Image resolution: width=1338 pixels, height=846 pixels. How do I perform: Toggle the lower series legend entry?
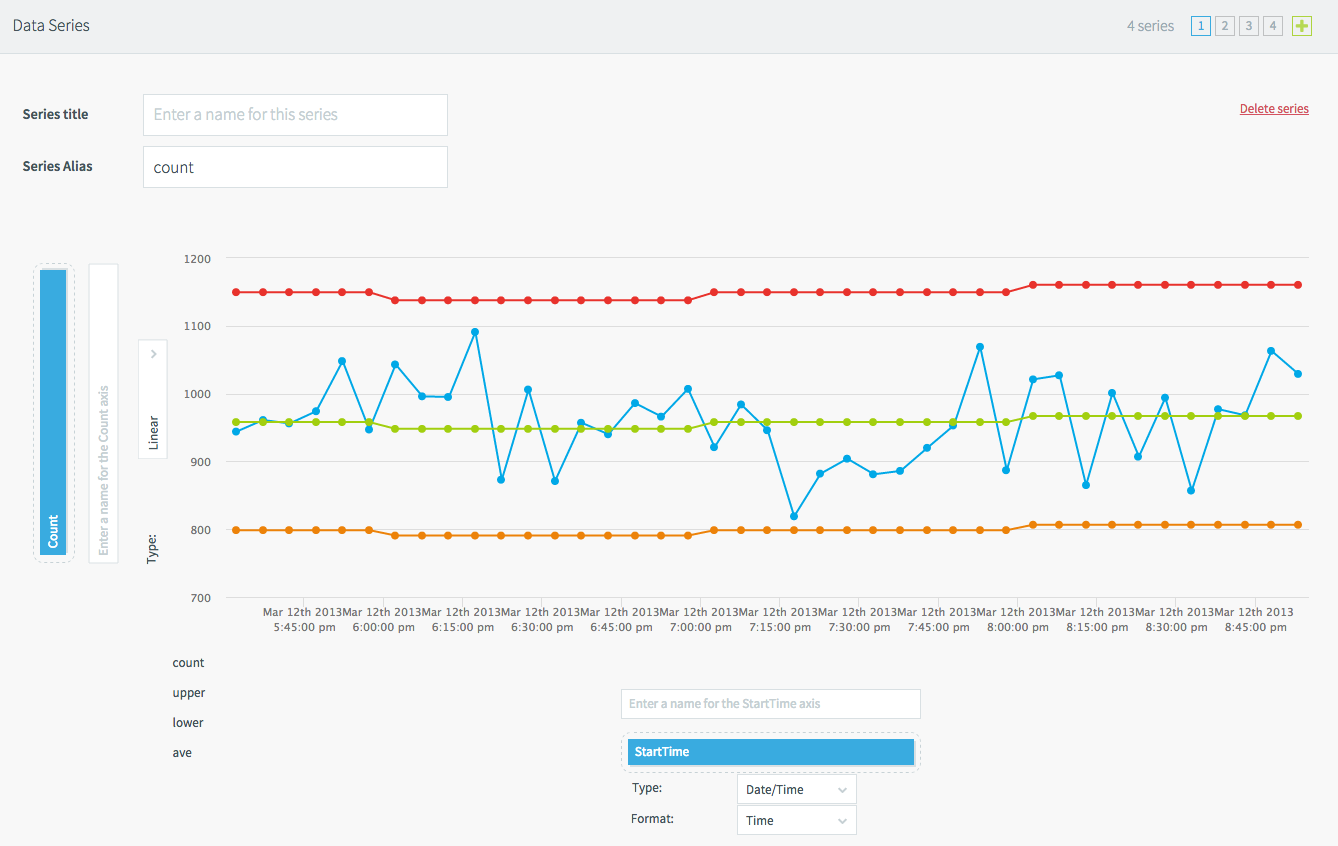(187, 722)
